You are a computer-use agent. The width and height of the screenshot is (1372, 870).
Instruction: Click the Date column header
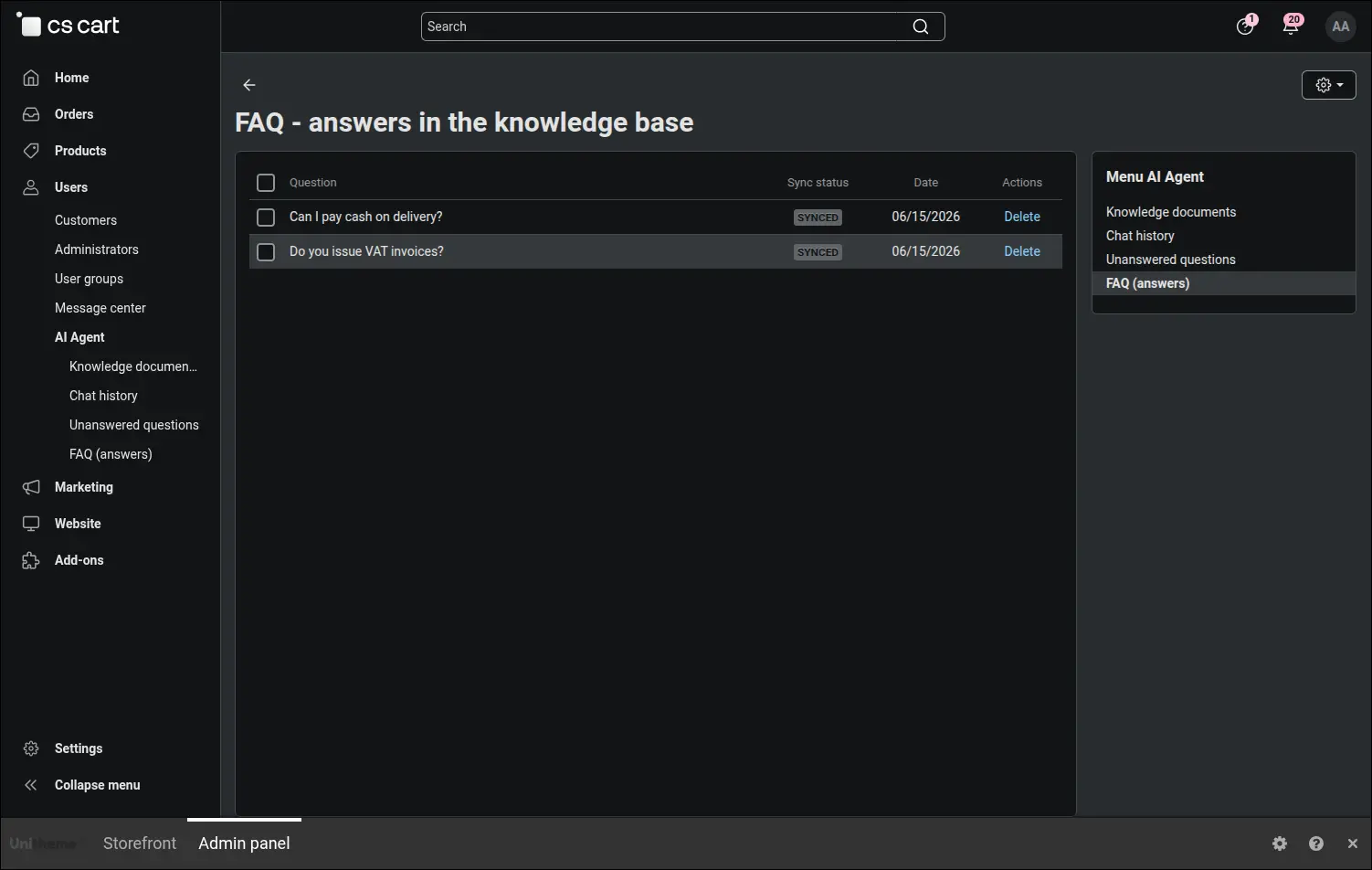click(925, 183)
